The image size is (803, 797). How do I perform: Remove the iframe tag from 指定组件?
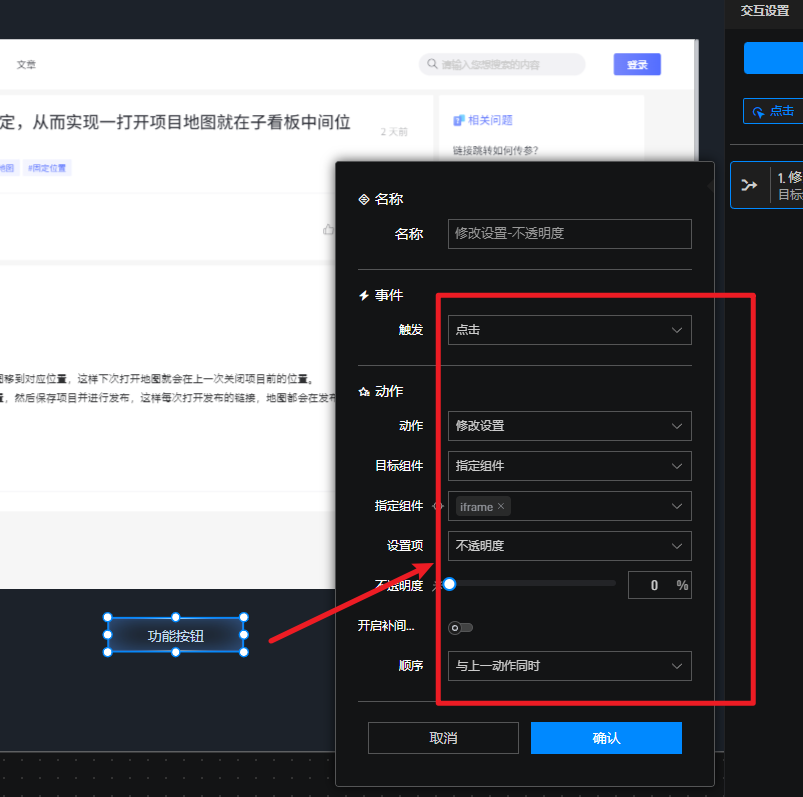[501, 507]
